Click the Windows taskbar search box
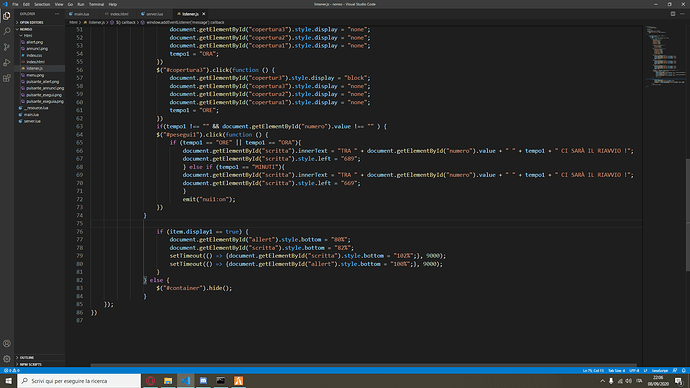690x388 pixels. pyautogui.click(x=79, y=381)
